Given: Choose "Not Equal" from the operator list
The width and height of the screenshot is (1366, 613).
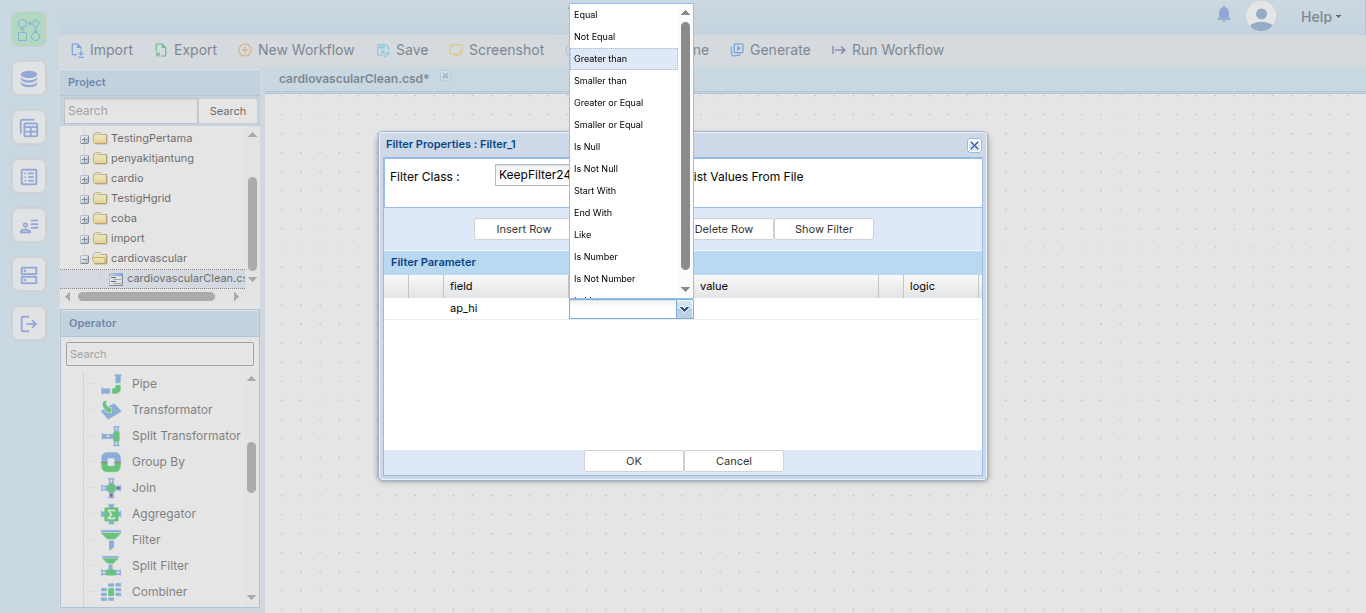Looking at the screenshot, I should (x=624, y=37).
